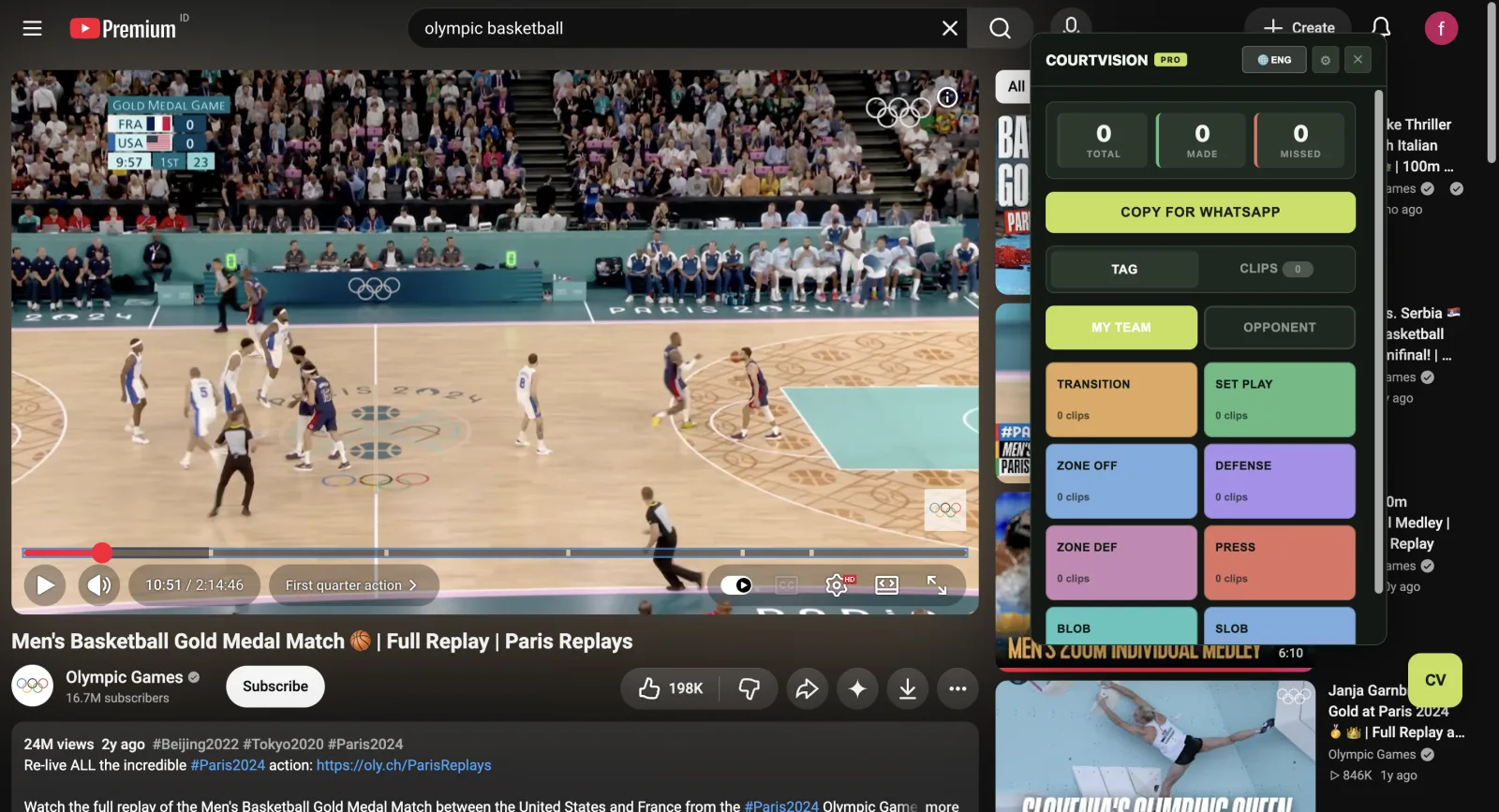Tag a ZONE DEF clip
Screen dimensions: 1499x812
1121,563
